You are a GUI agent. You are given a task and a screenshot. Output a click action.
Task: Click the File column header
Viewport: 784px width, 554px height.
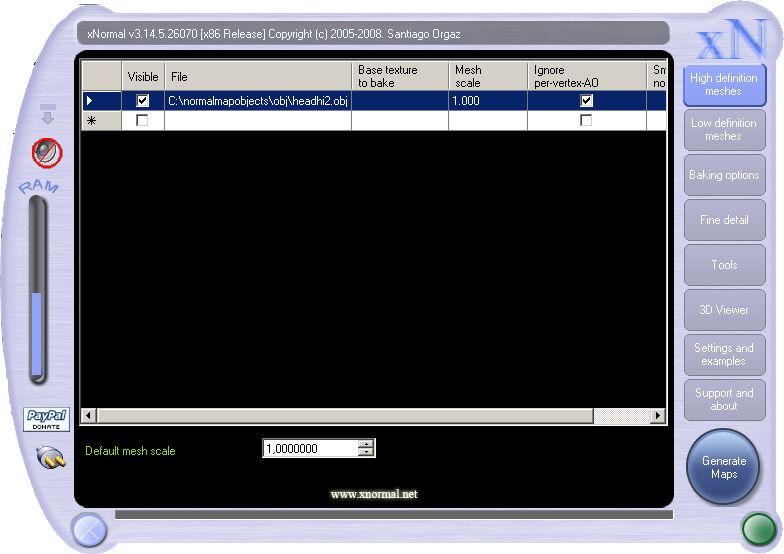click(x=258, y=76)
